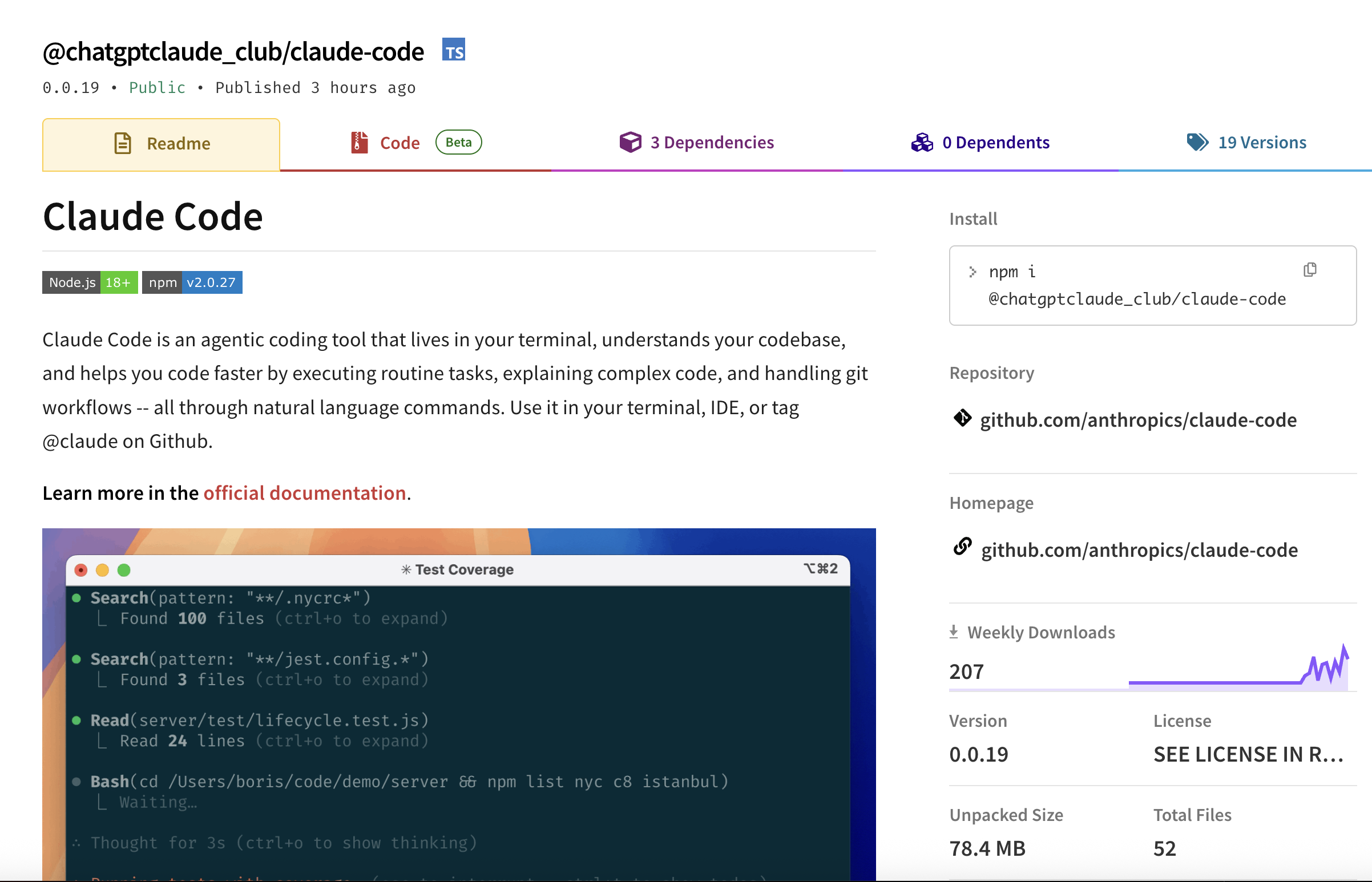Open the official documentation link
The width and height of the screenshot is (1372, 882).
pyautogui.click(x=304, y=493)
